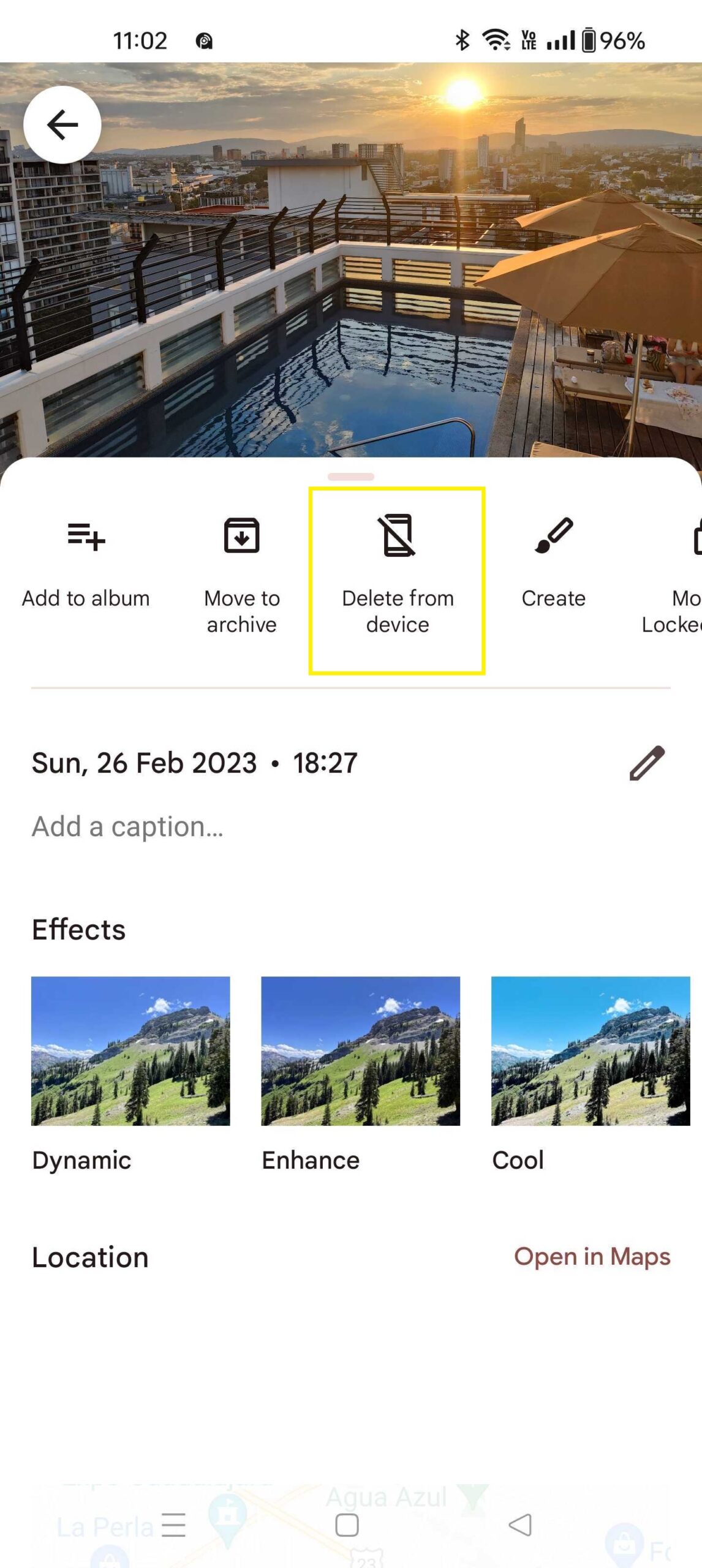Tap the sheet drag handle

coord(351,477)
